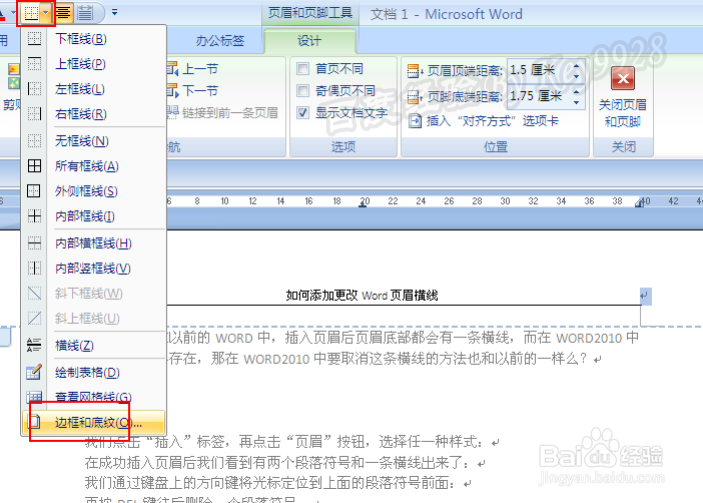703x503 pixels.
Task: Click the 斜上框线(U) diagonal up icon
Action: click(x=34, y=318)
